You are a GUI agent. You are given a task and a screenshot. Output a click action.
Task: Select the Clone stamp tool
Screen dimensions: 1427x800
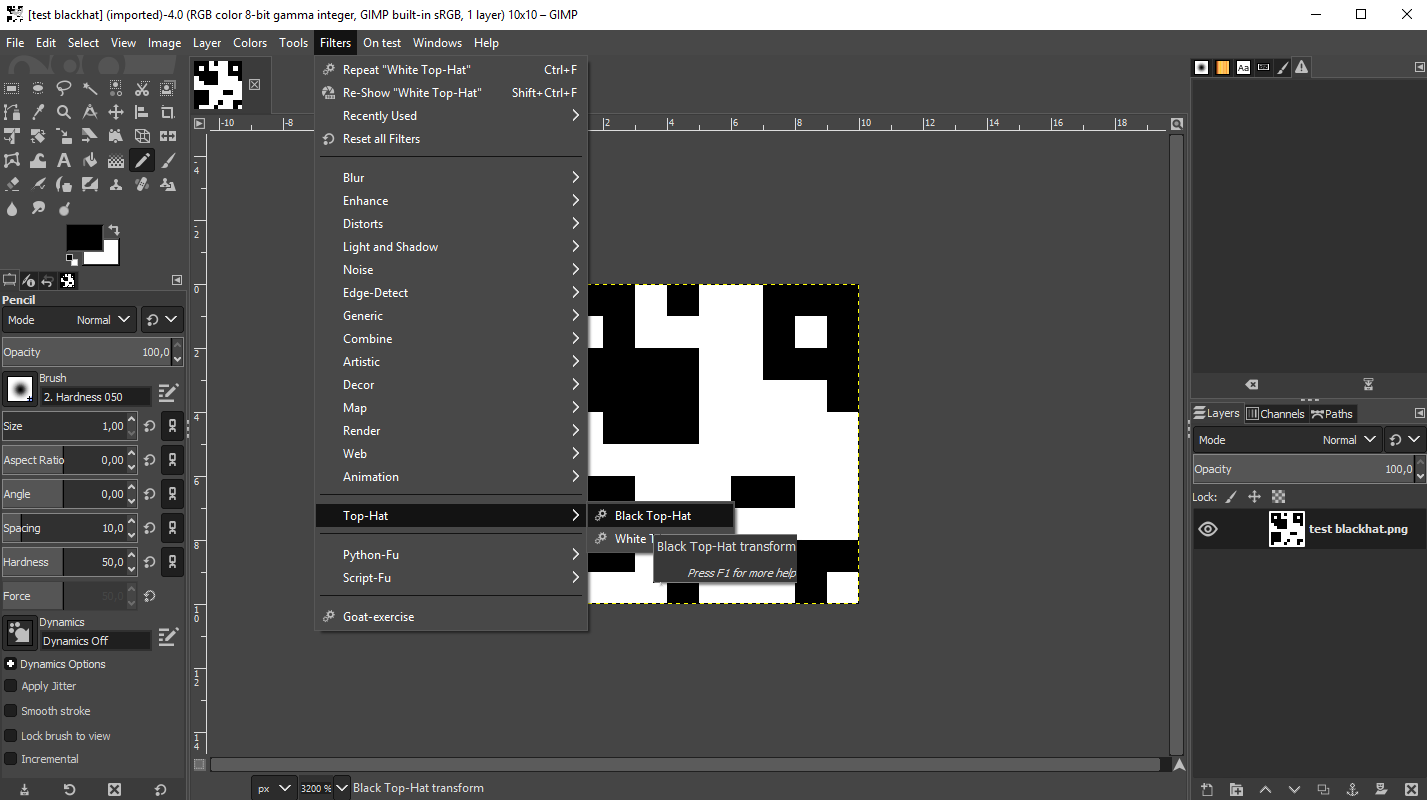[x=116, y=184]
